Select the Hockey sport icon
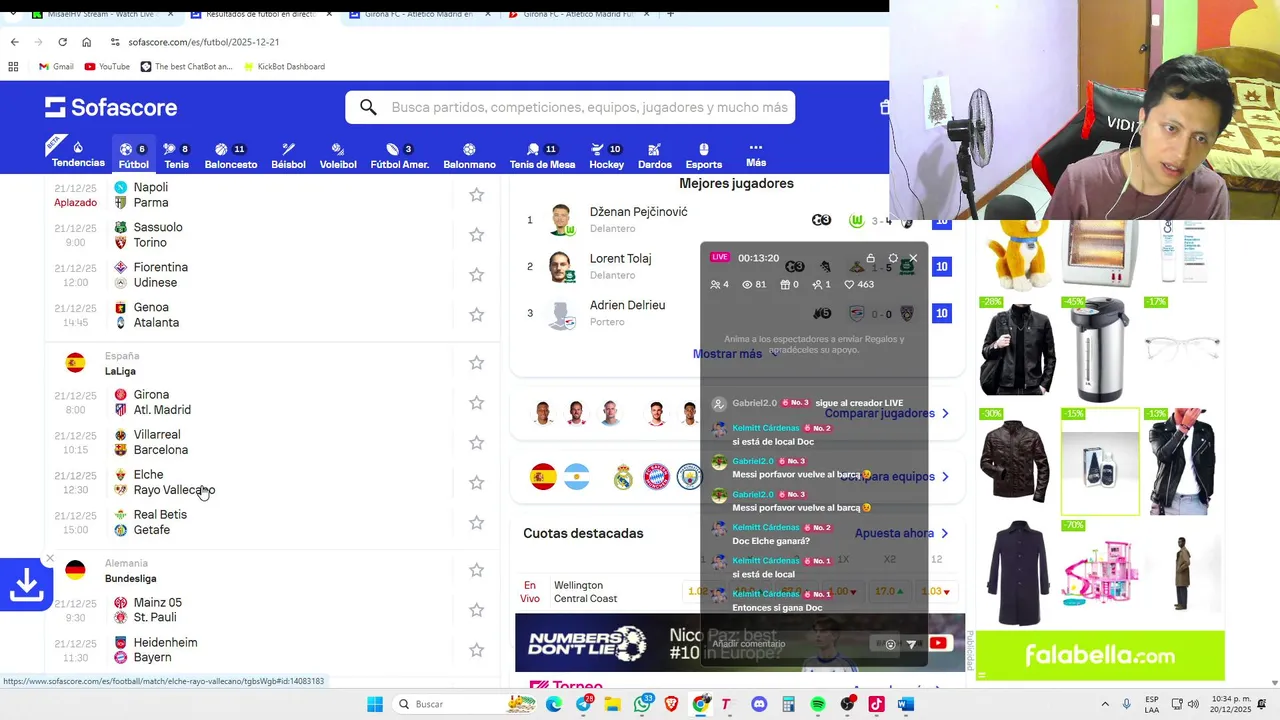Viewport: 1280px width, 720px height. click(x=598, y=149)
